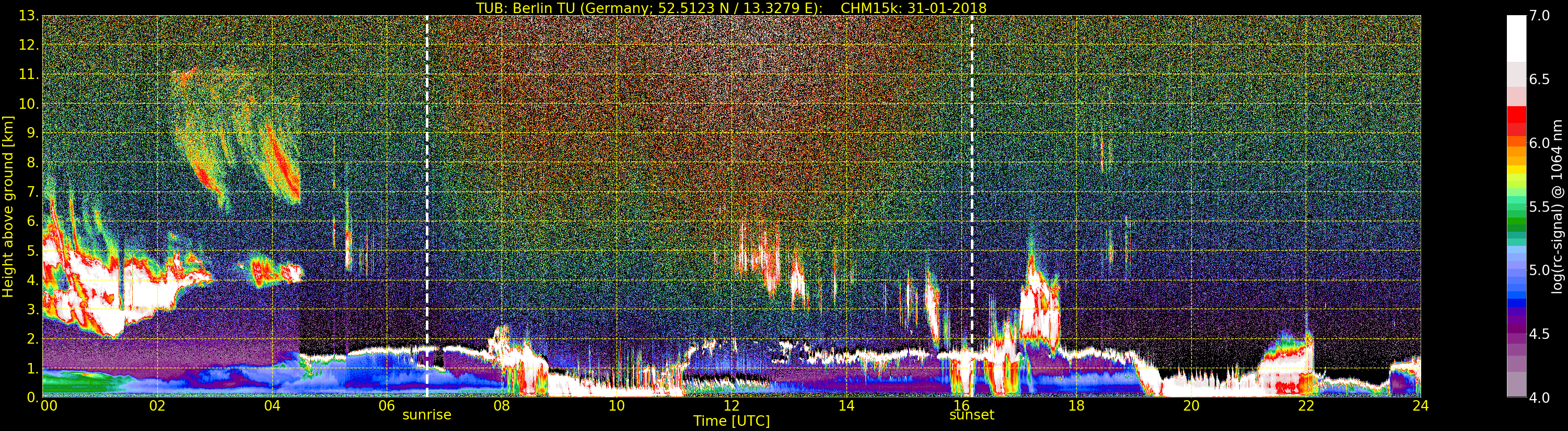The height and width of the screenshot is (431, 1568).
Task: Click the height axis tick label '4.'
Action: [33, 280]
